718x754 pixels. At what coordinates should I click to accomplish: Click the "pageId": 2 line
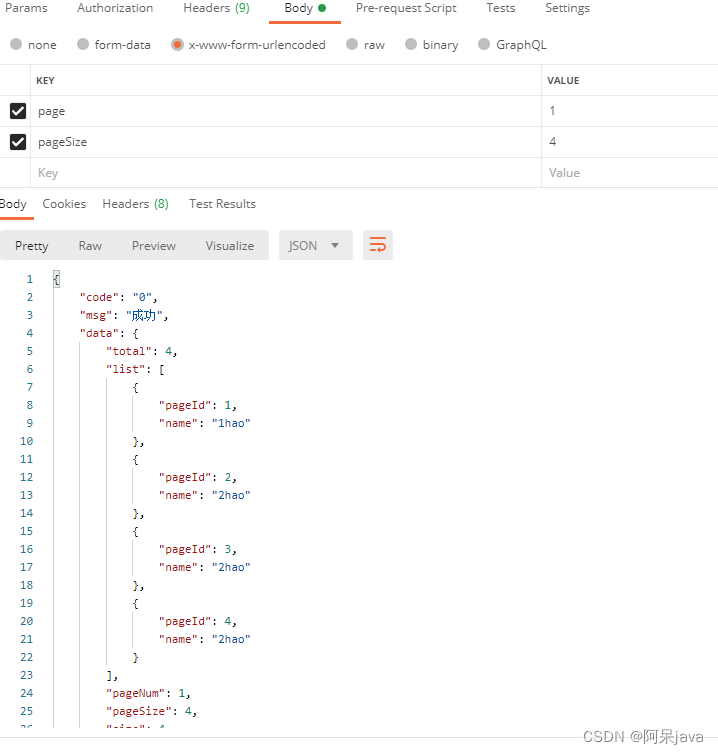[198, 478]
